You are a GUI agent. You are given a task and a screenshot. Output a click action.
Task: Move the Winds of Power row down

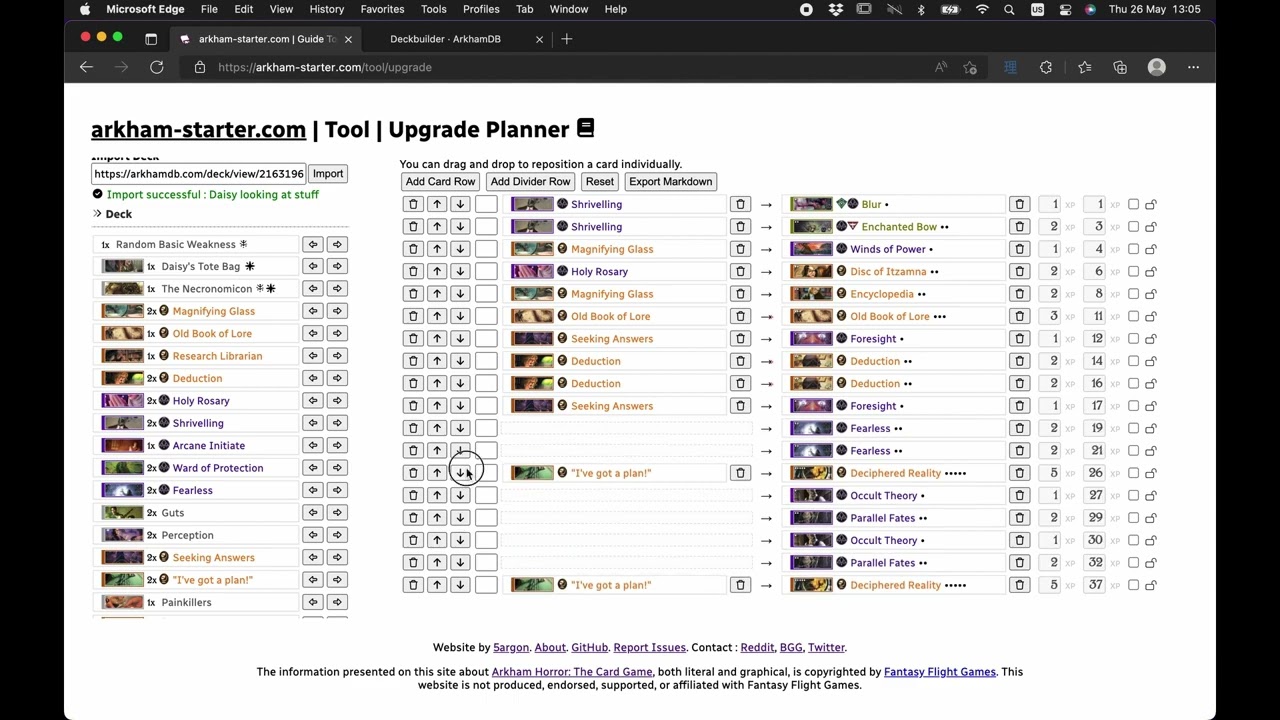pyautogui.click(x=460, y=249)
